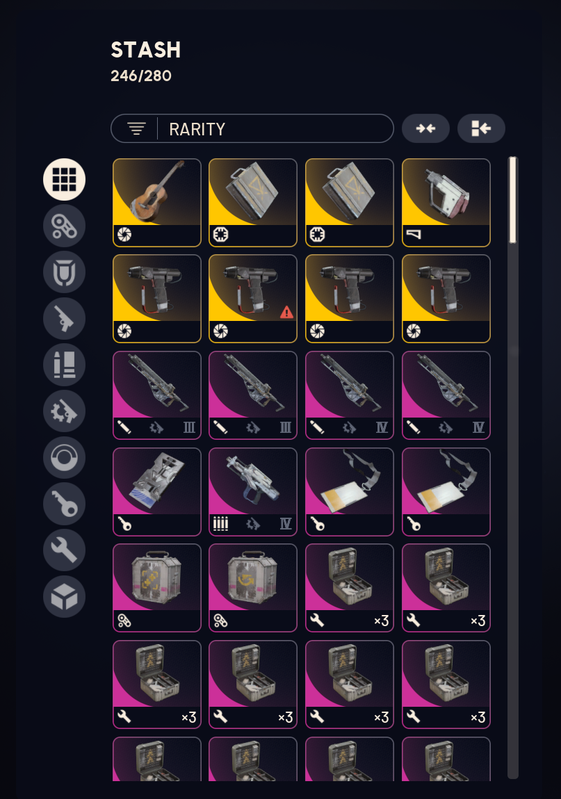Image resolution: width=561 pixels, height=799 pixels.
Task: Select the first keycard with lanyard
Action: pos(350,491)
